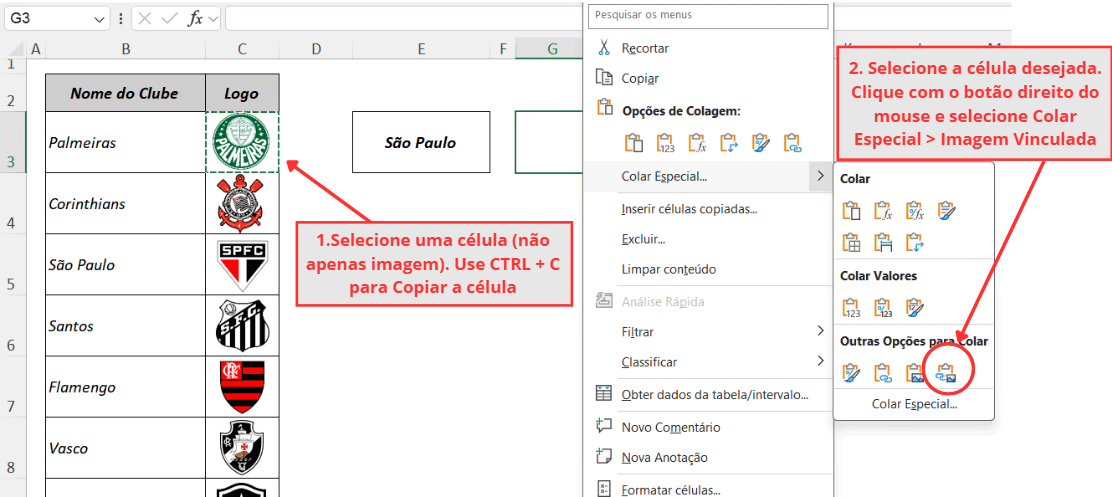Expand the Filtrar submenu
Viewport: 1112px width, 497px height.
click(x=820, y=331)
